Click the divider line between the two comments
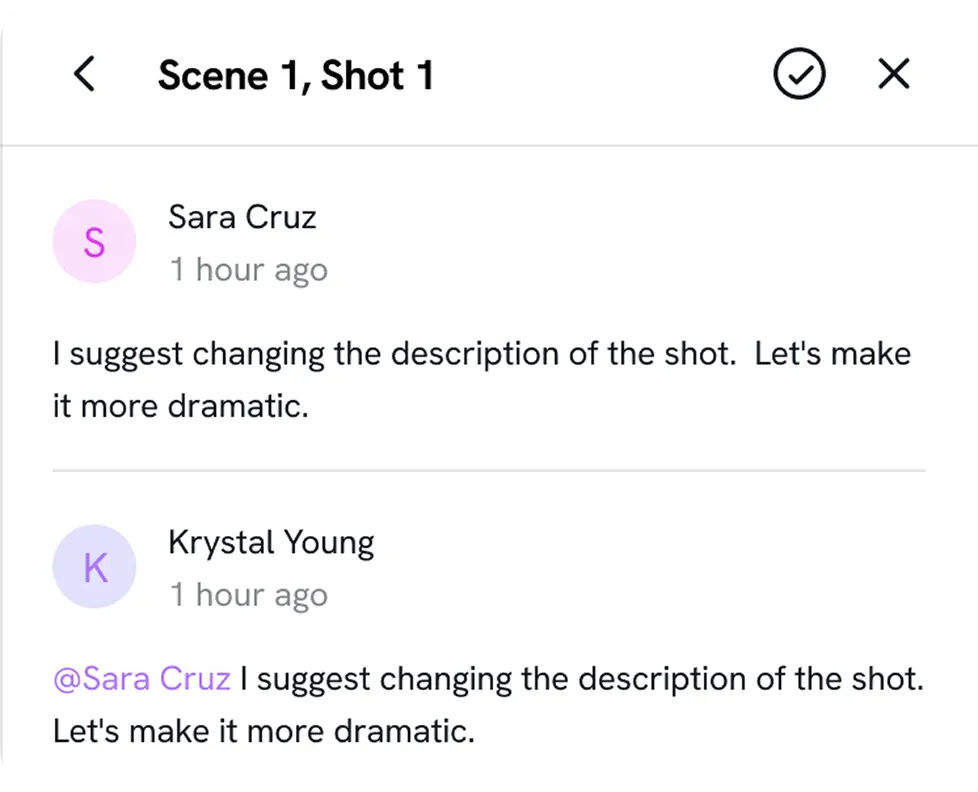Screen dimensions: 978x792 [x=489, y=470]
